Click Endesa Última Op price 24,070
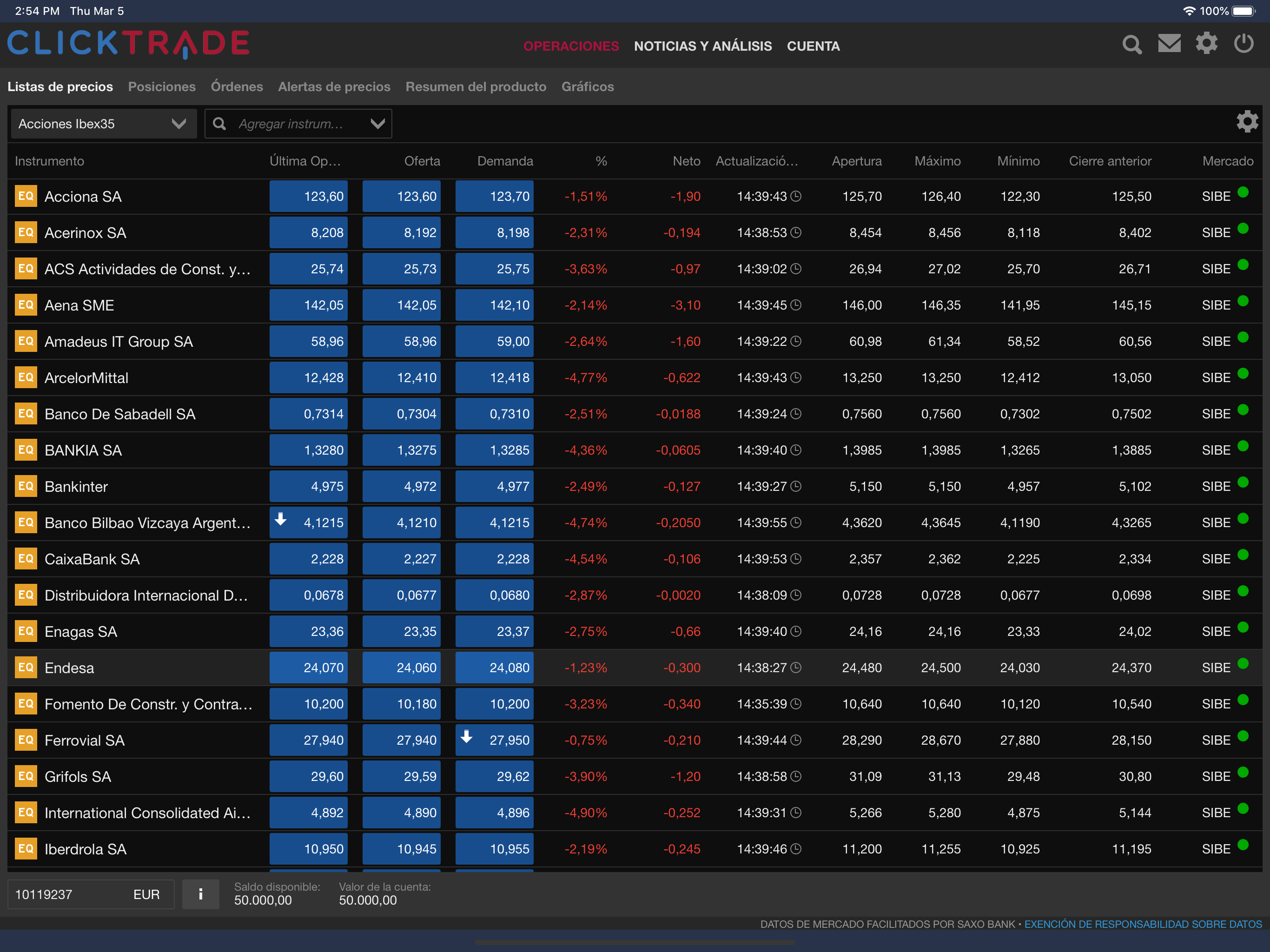The width and height of the screenshot is (1270, 952). [x=308, y=668]
